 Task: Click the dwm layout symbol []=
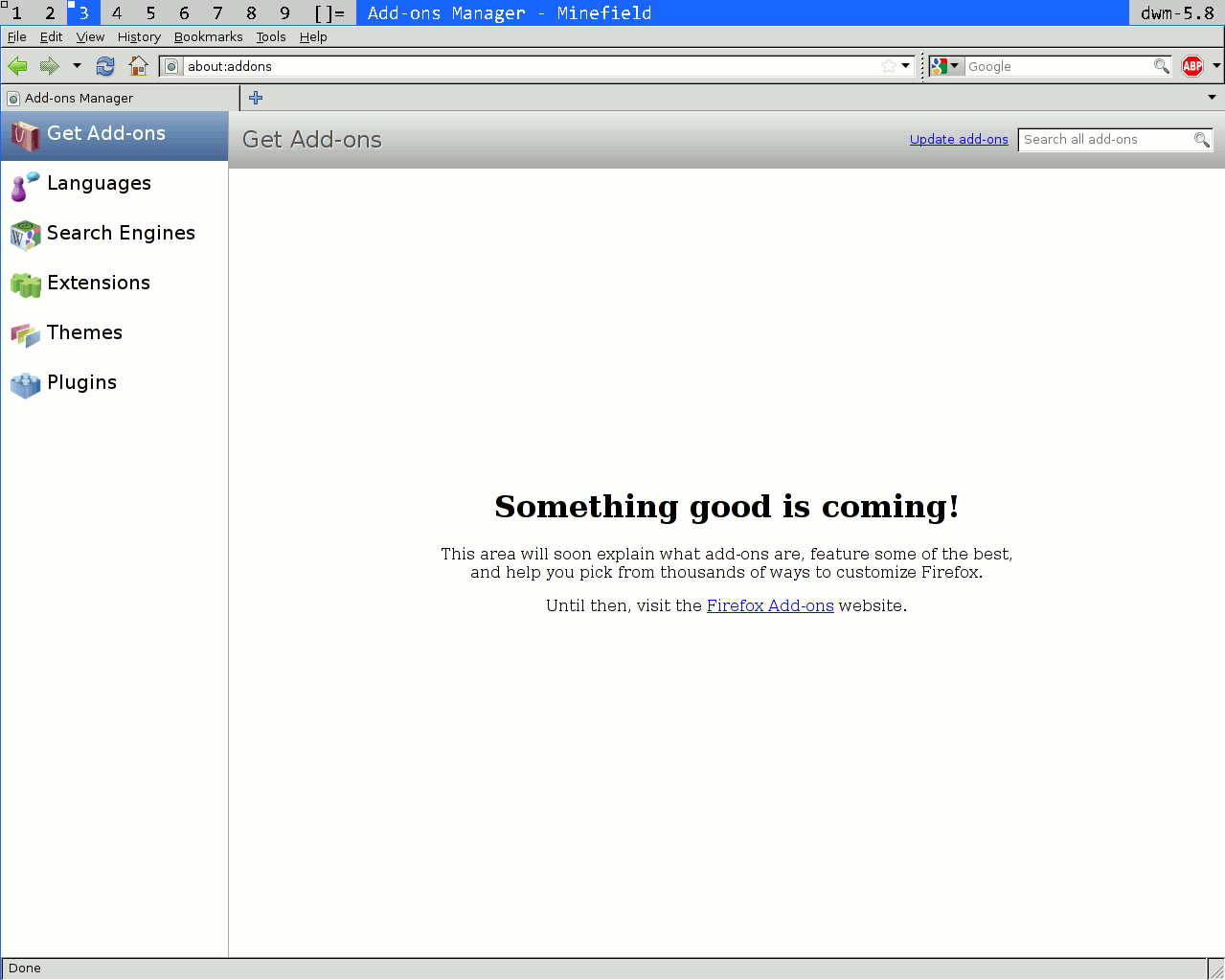click(329, 12)
